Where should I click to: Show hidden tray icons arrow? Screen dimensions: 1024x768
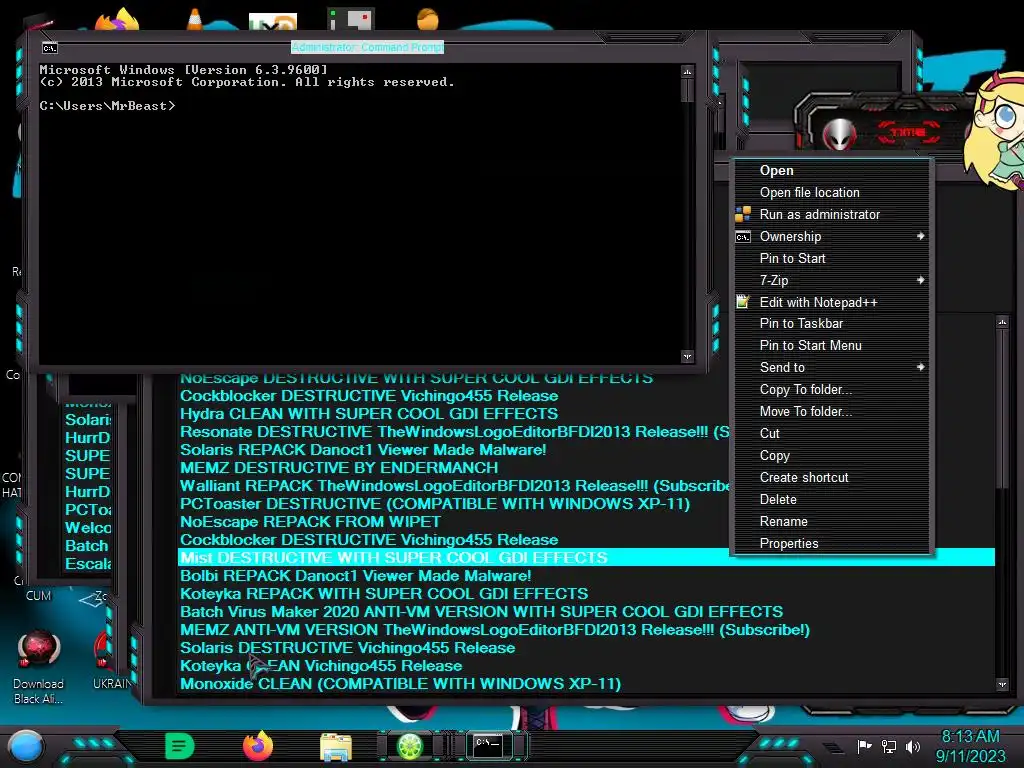pos(833,748)
